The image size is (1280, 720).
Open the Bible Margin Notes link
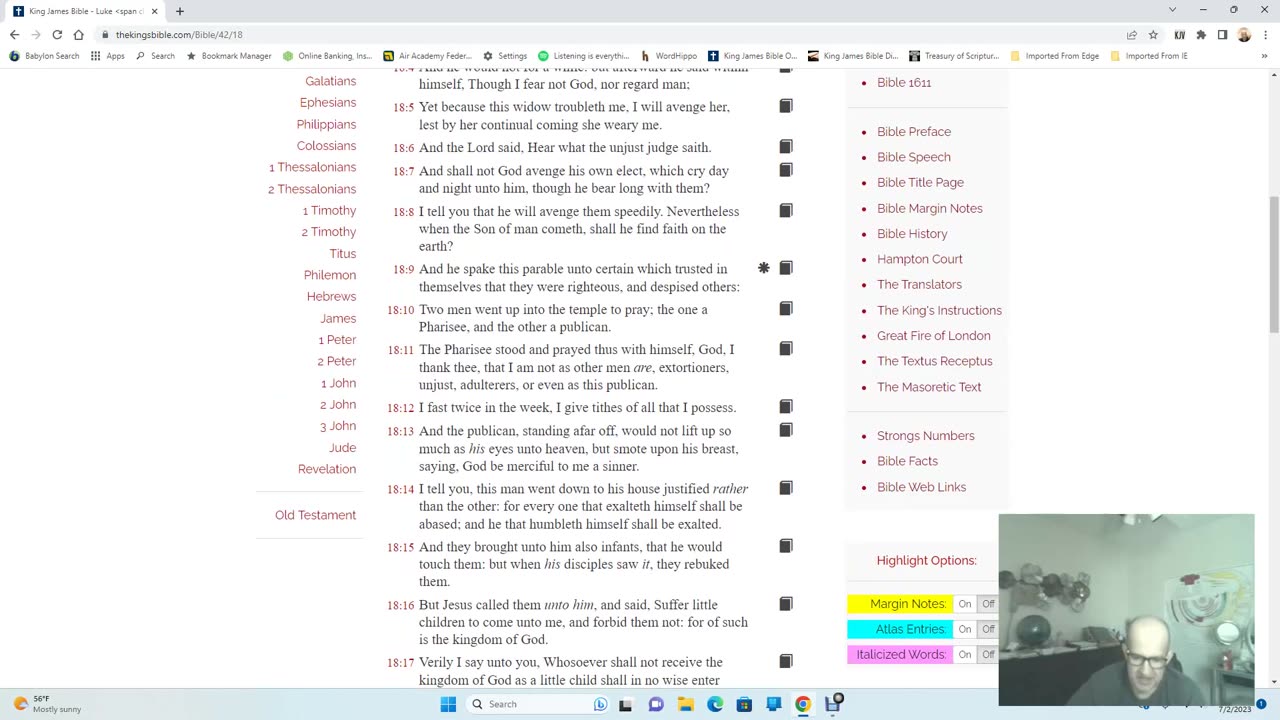[930, 208]
